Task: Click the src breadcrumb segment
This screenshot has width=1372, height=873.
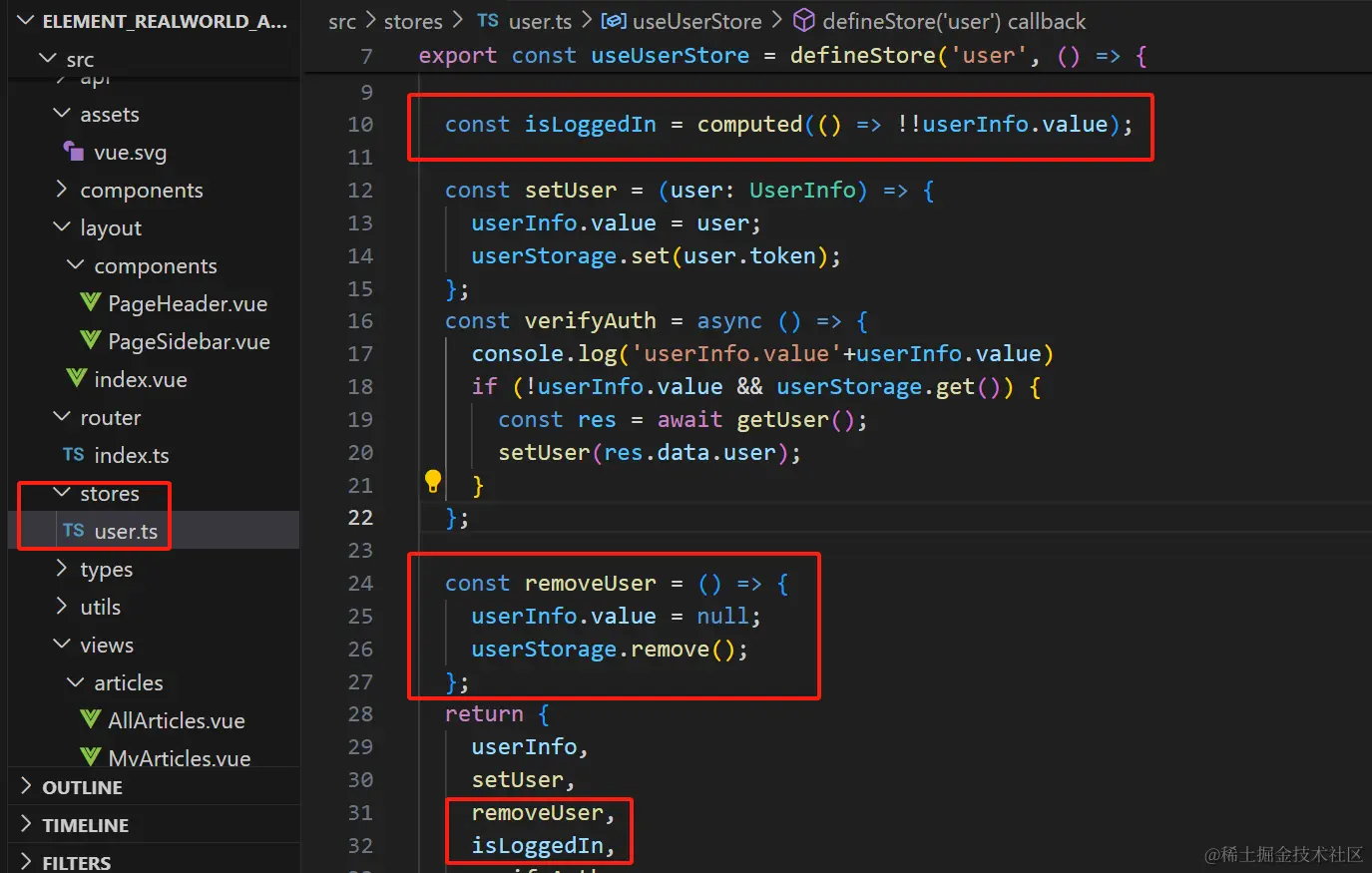Action: (342, 22)
